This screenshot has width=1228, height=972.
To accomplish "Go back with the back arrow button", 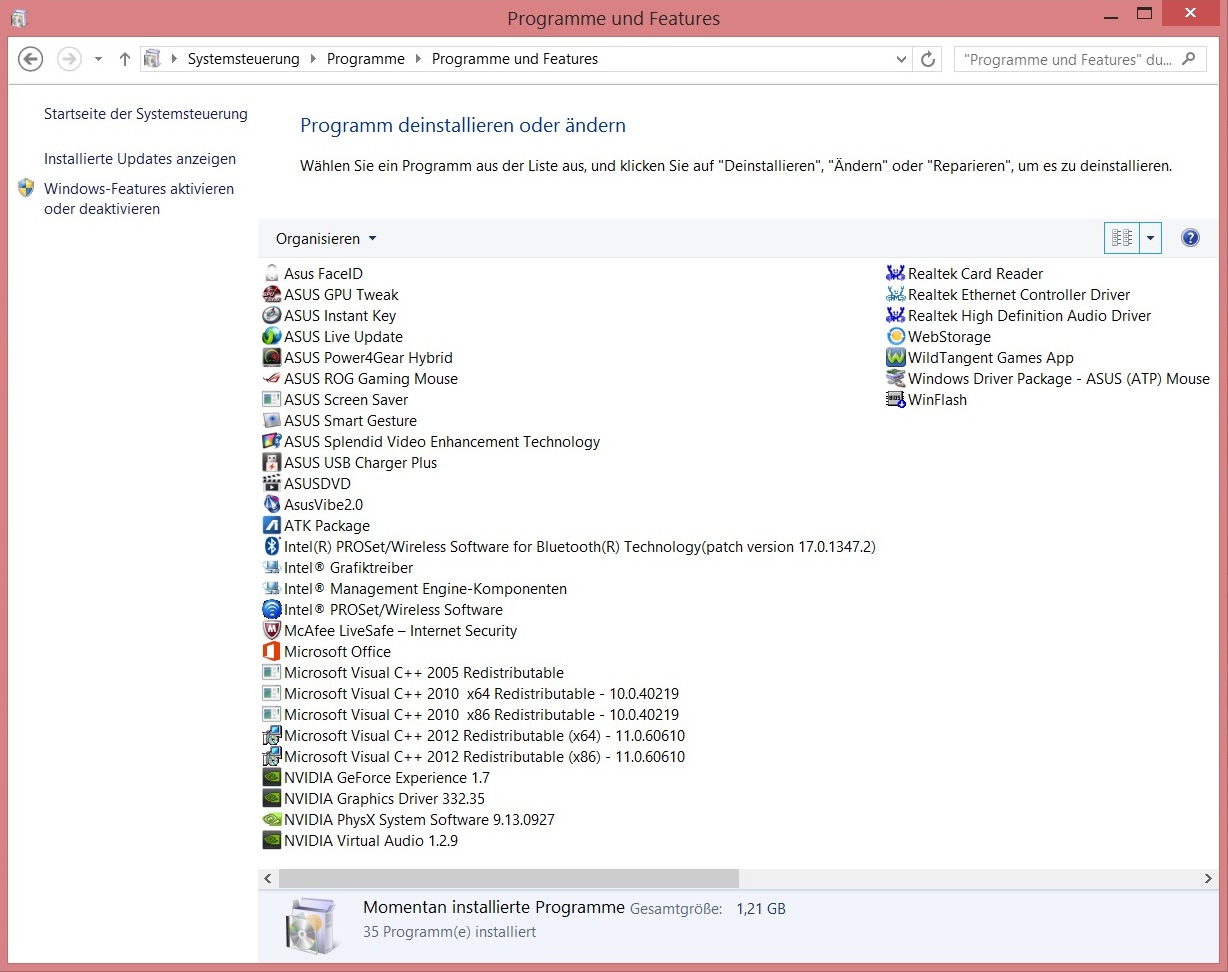I will pyautogui.click(x=31, y=59).
